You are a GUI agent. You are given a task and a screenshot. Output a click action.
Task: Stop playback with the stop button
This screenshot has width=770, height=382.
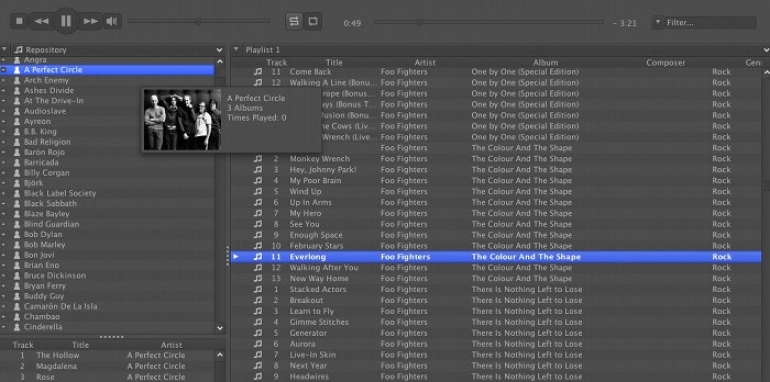19,21
